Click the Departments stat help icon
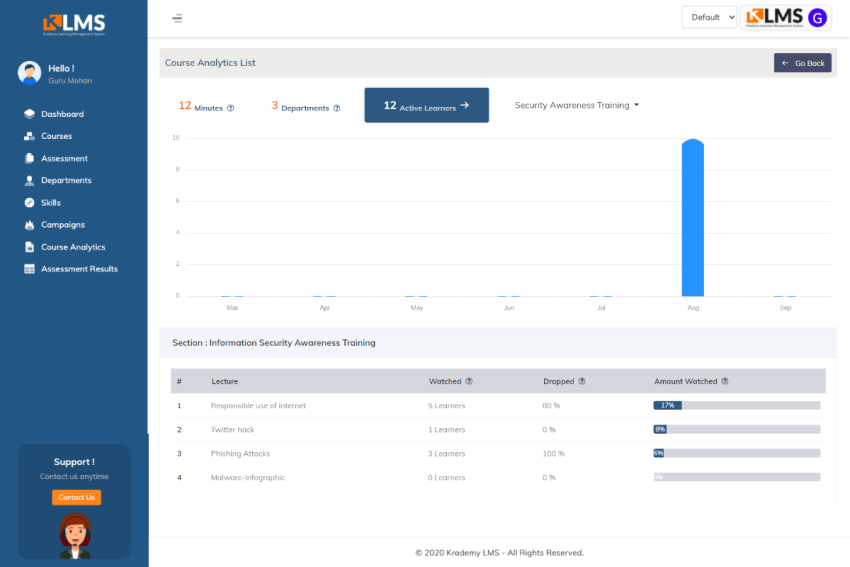850x567 pixels. tap(337, 108)
